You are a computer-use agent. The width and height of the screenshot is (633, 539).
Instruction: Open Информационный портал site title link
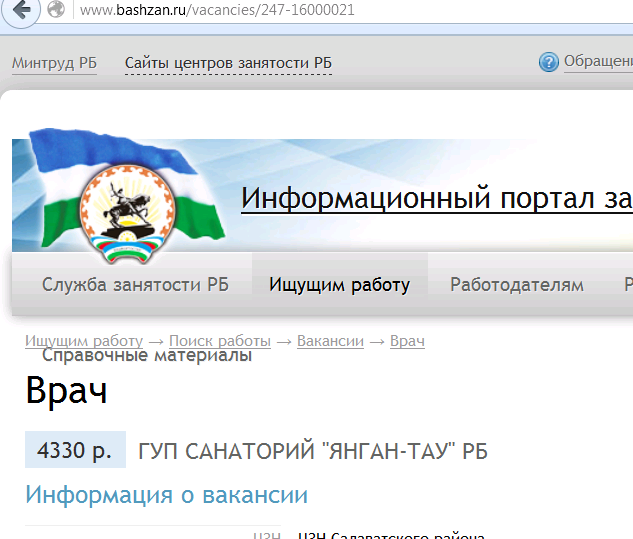coord(436,197)
